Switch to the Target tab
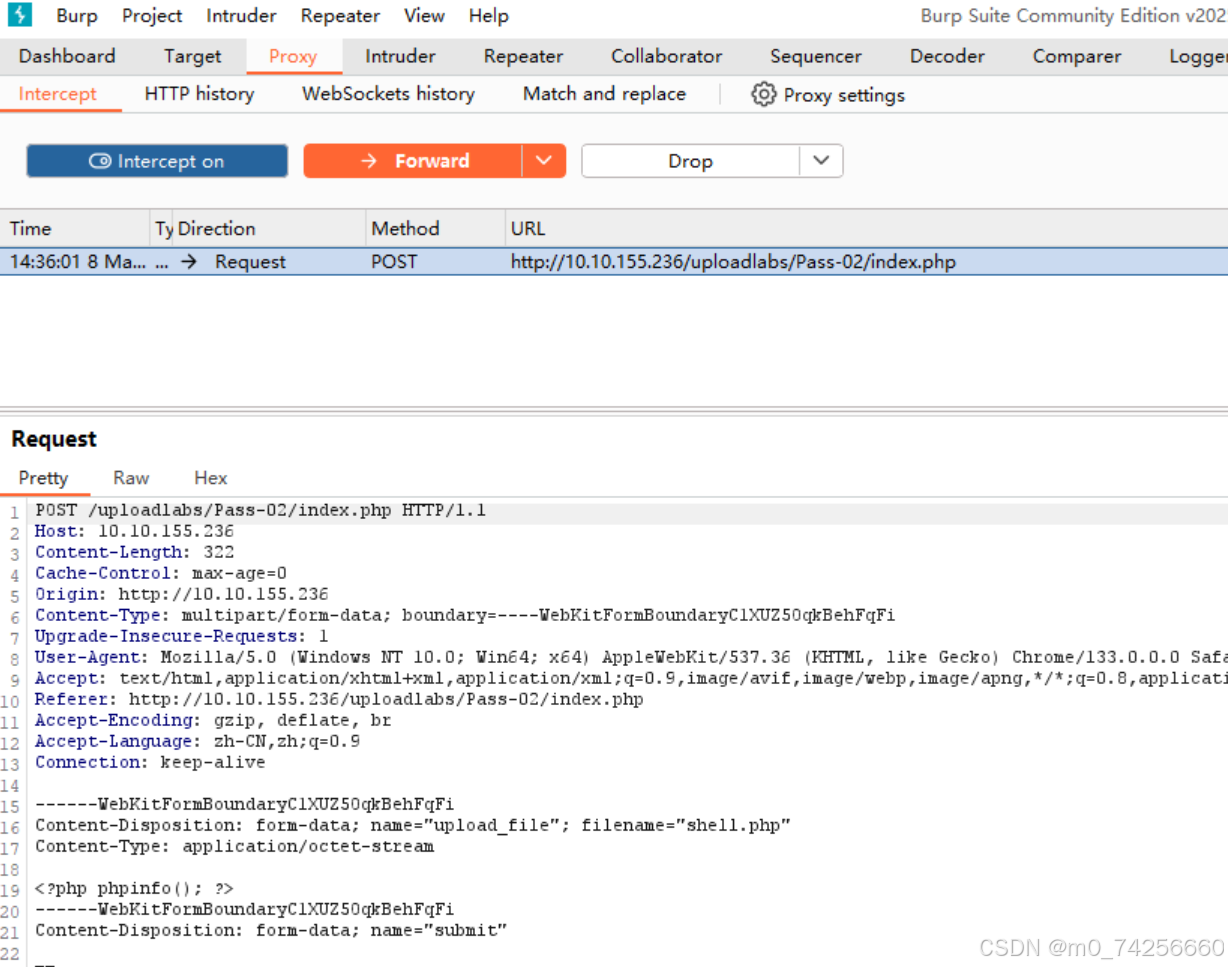 (x=193, y=56)
